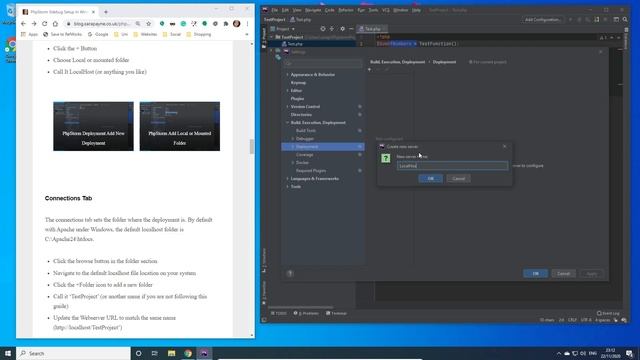640x360 pixels.
Task: Select Required Plugins settings item
Action: pos(311,171)
